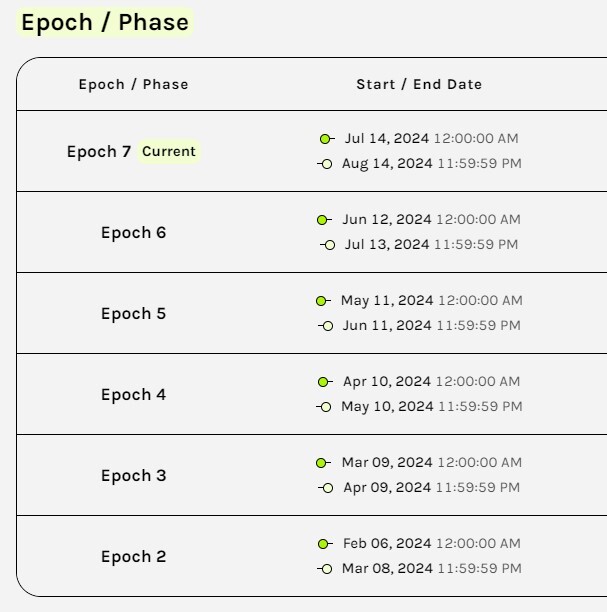Viewport: 607px width, 612px height.
Task: Click the Feb 06, 2024 start date text
Action: [x=387, y=543]
